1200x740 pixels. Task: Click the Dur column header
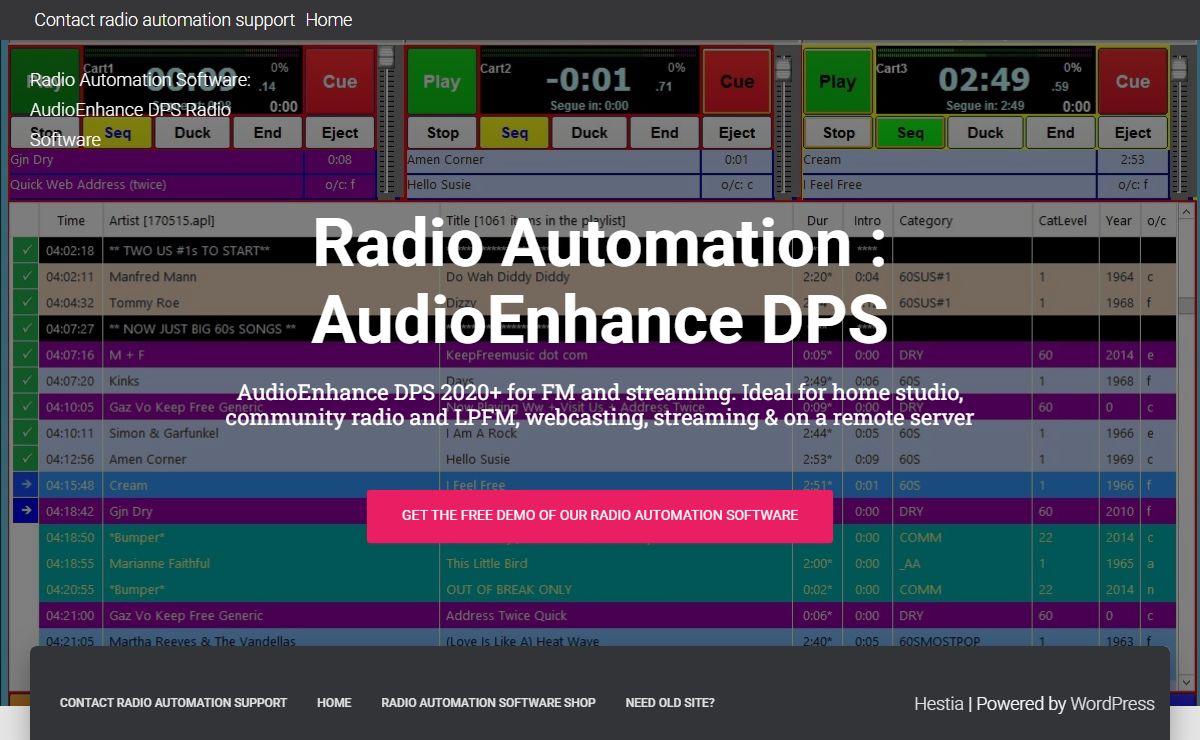819,221
